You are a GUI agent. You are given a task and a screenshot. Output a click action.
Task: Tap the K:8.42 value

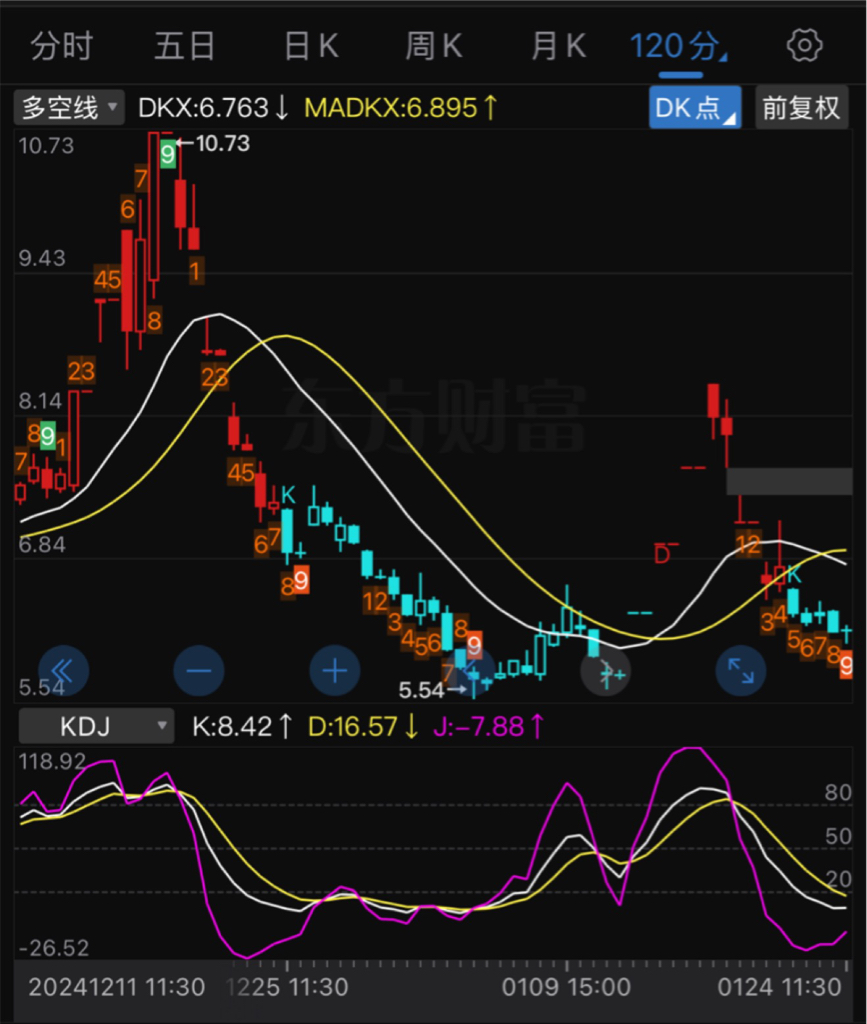click(242, 726)
